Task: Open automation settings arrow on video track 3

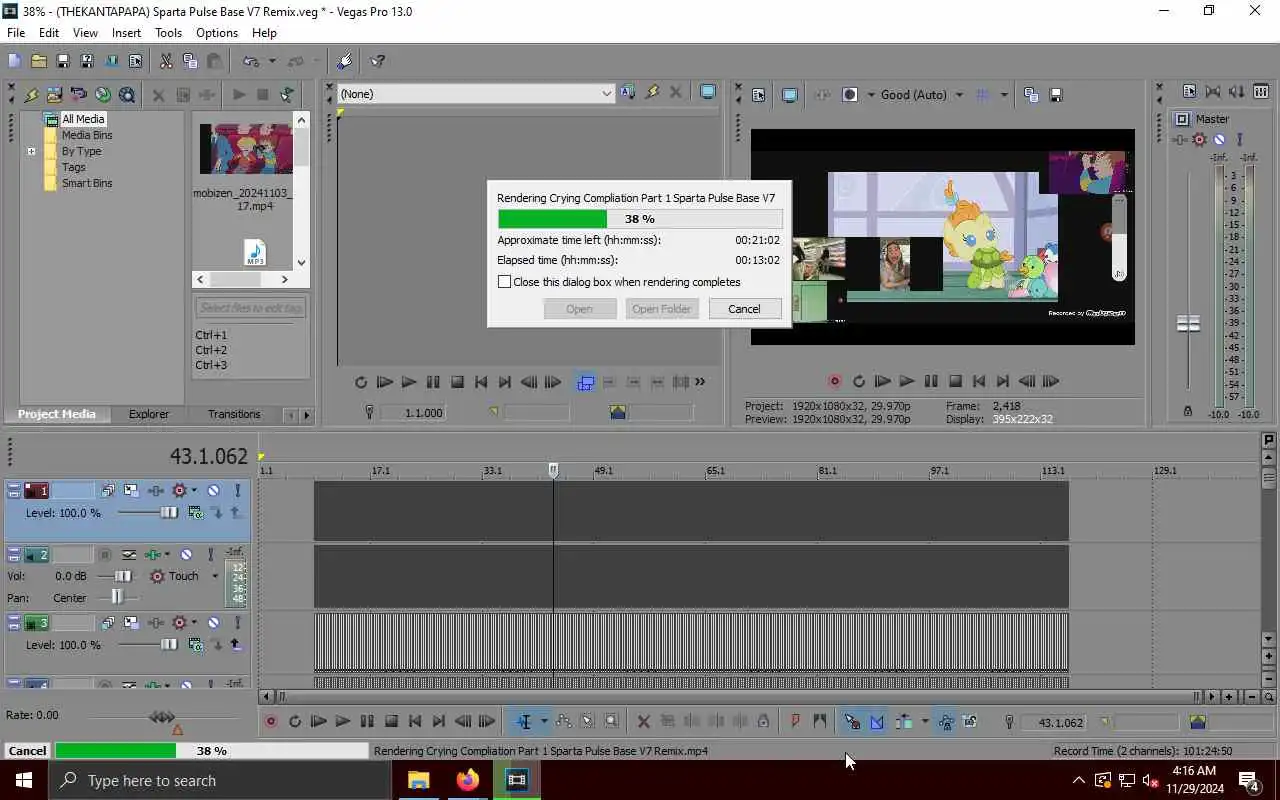Action: (194, 623)
